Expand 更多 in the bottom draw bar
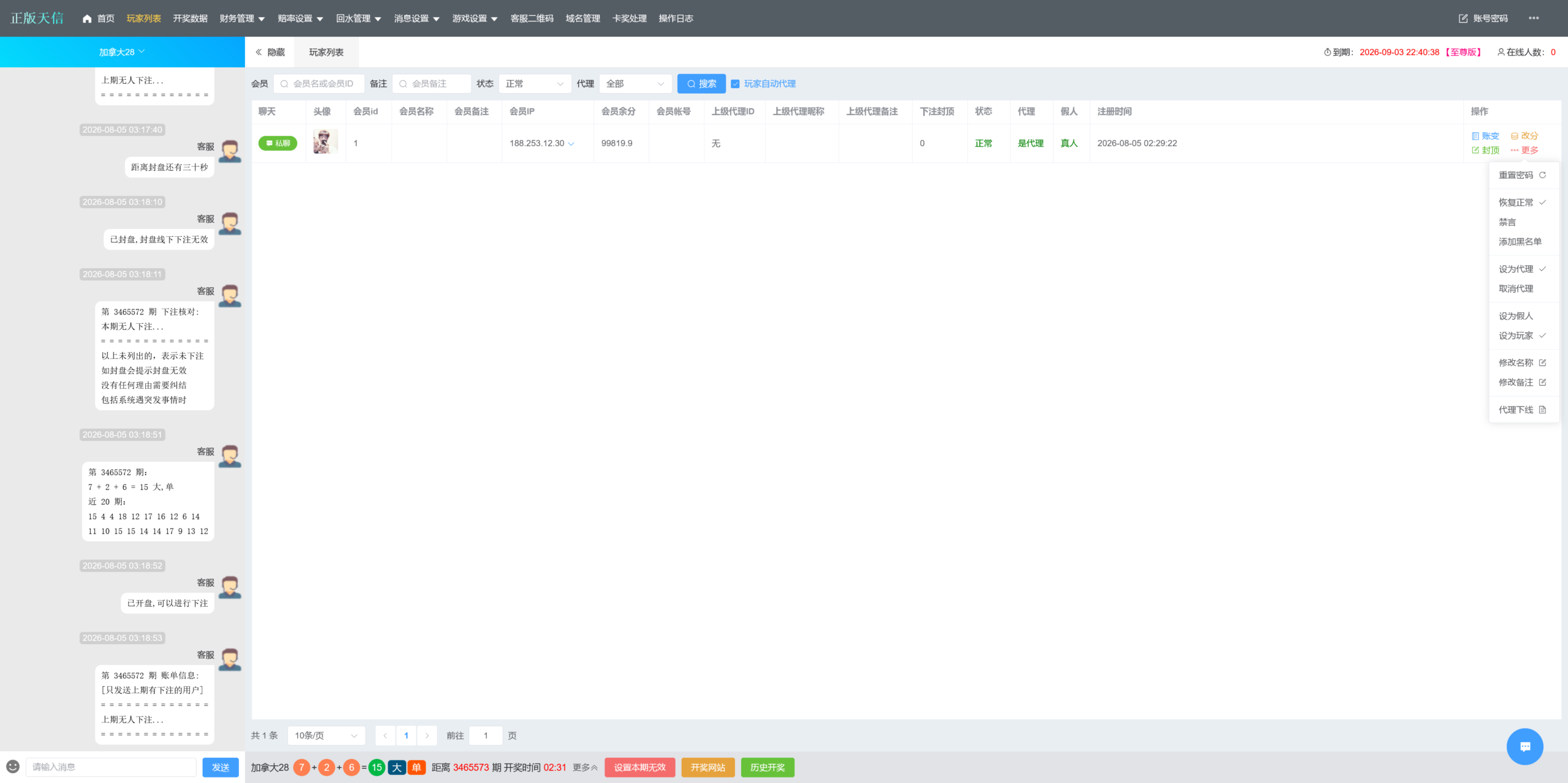The image size is (1568, 783). click(x=585, y=767)
